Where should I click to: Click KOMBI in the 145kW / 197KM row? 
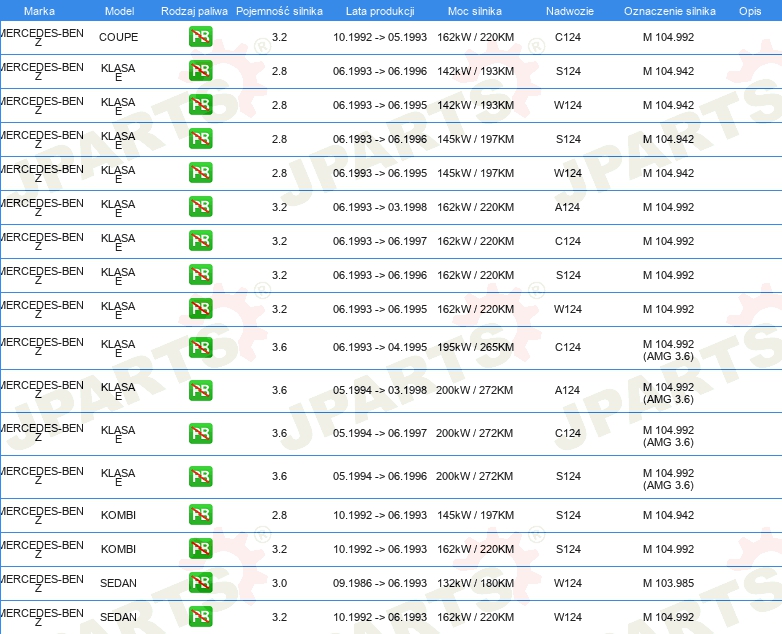[x=118, y=515]
